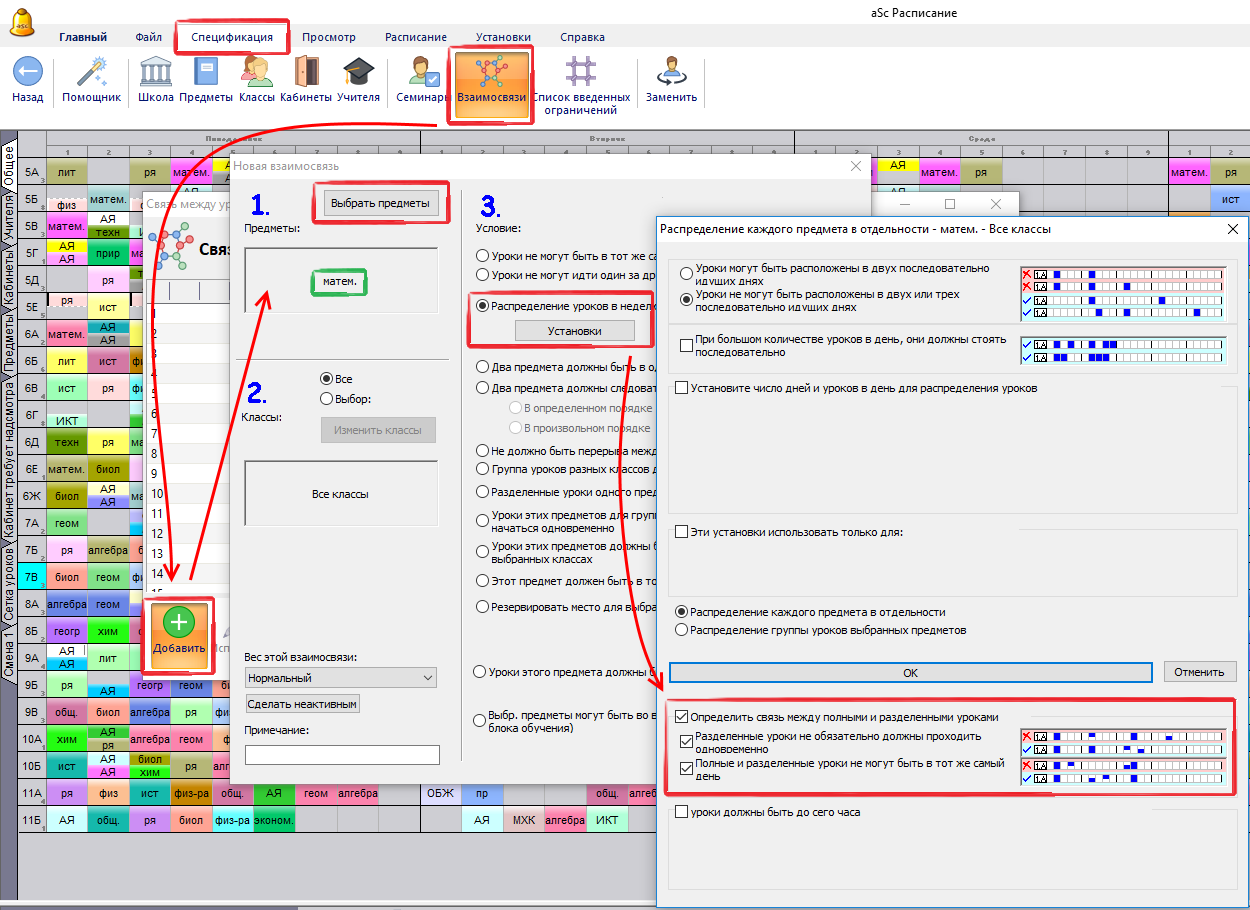
Task: Click the Примечание text field
Action: (342, 755)
